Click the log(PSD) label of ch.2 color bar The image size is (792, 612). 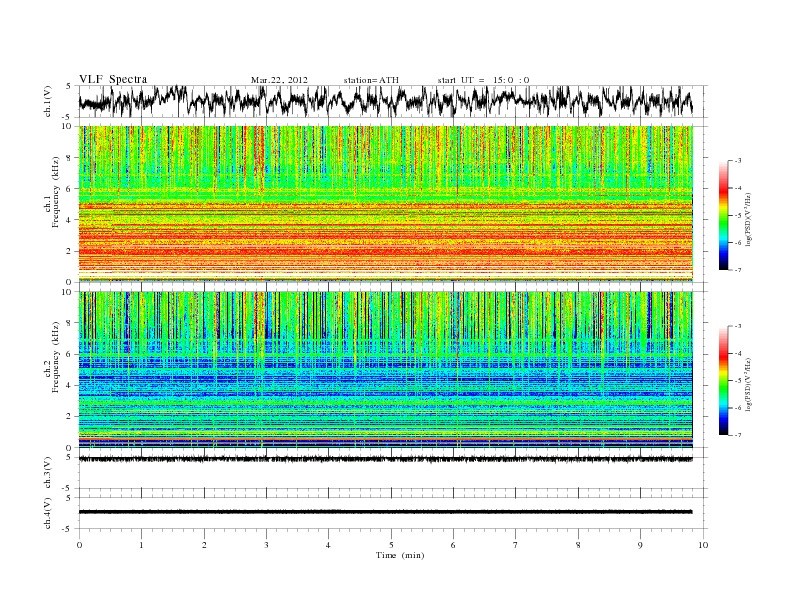(749, 384)
